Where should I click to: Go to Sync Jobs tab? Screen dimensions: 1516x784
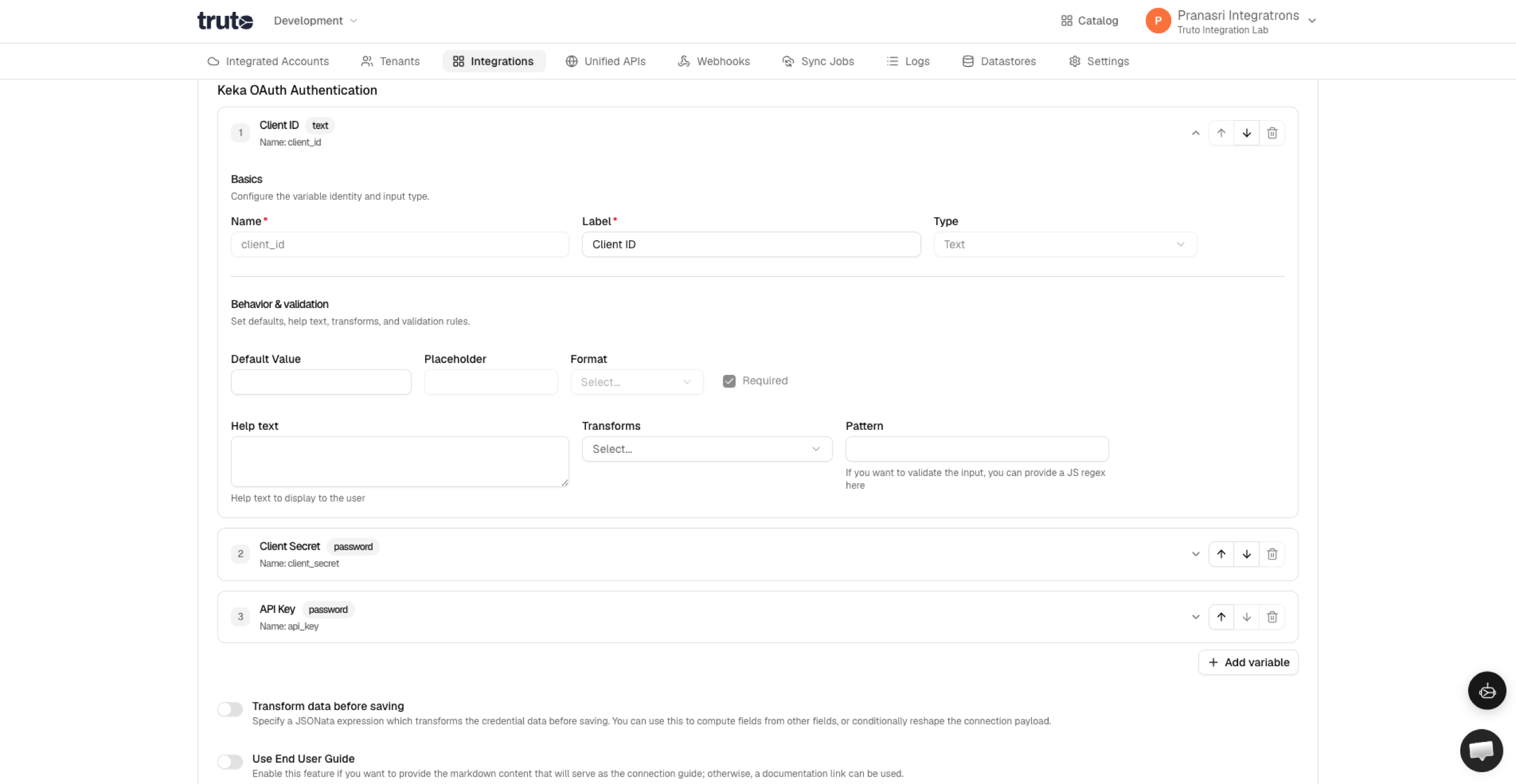coord(818,61)
